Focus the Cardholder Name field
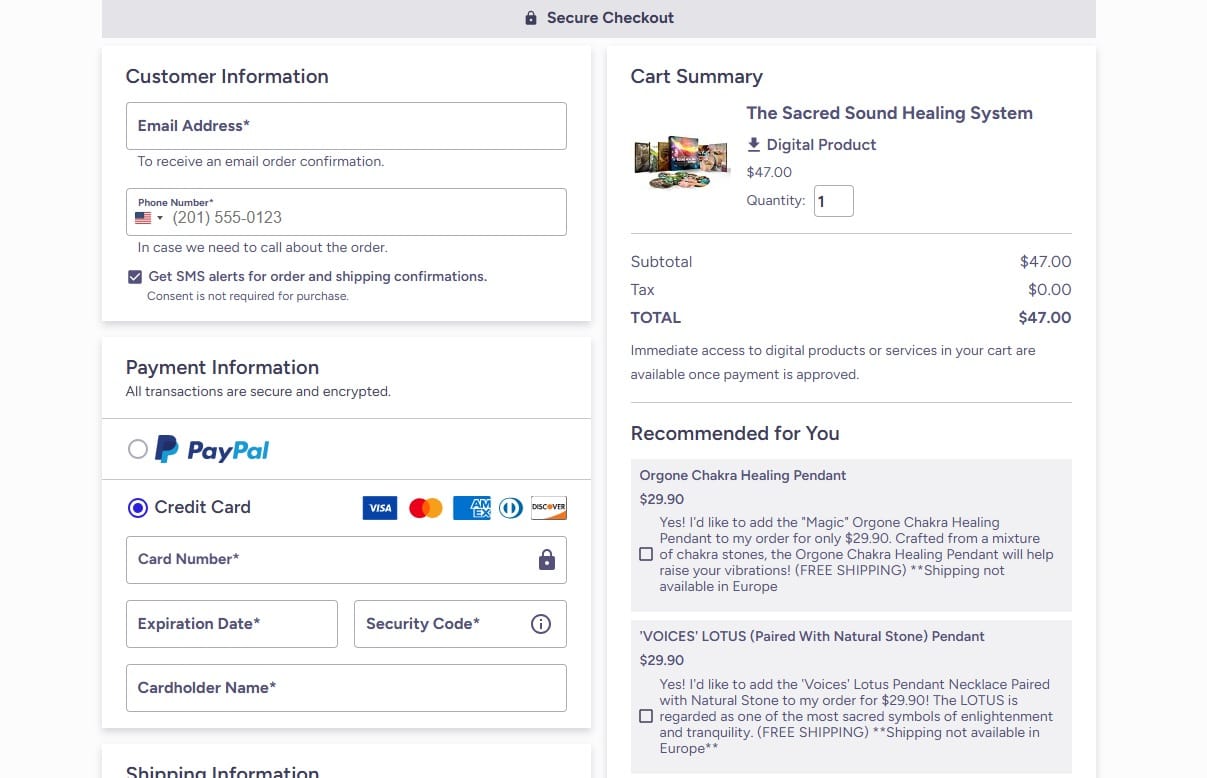1207x778 pixels. point(346,688)
